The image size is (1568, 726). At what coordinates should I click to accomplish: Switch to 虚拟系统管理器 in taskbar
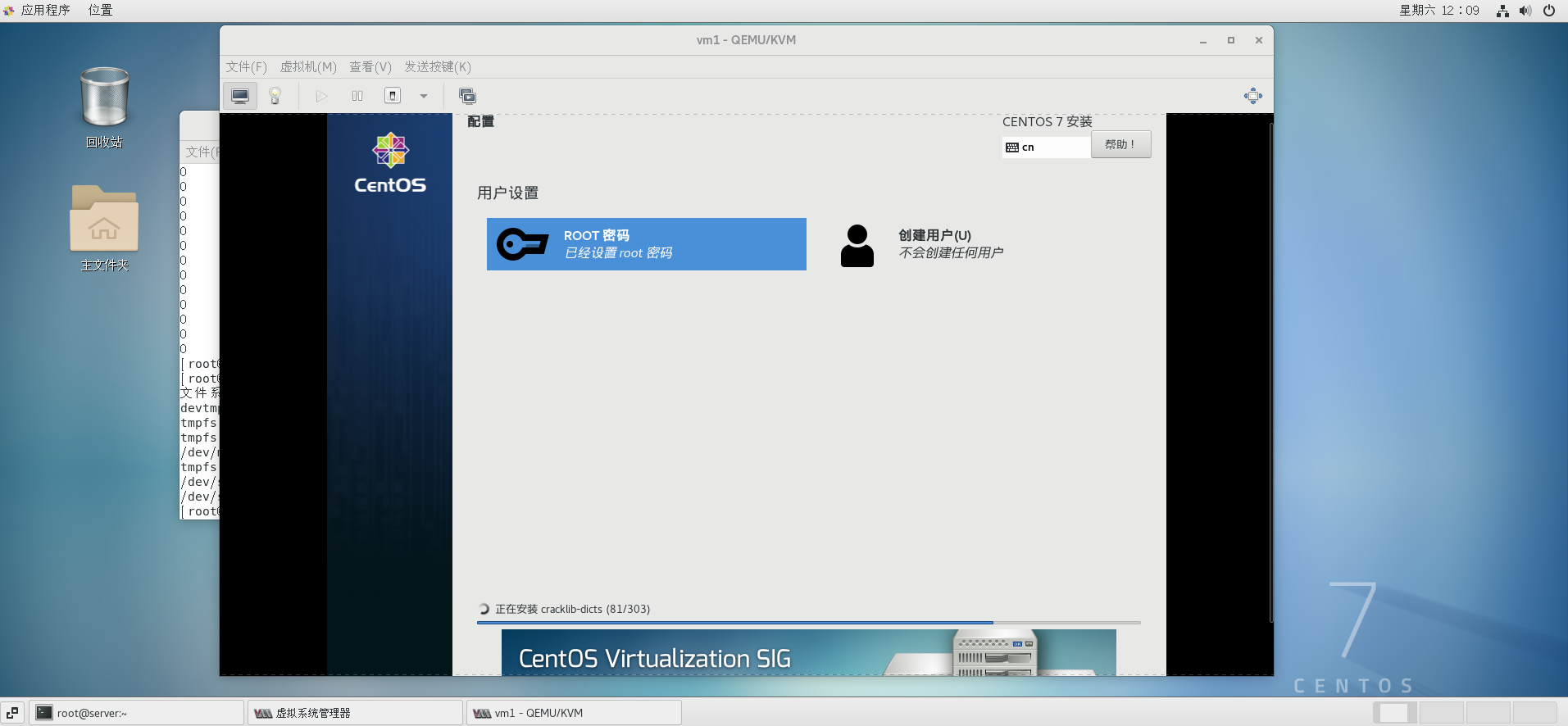coord(355,713)
